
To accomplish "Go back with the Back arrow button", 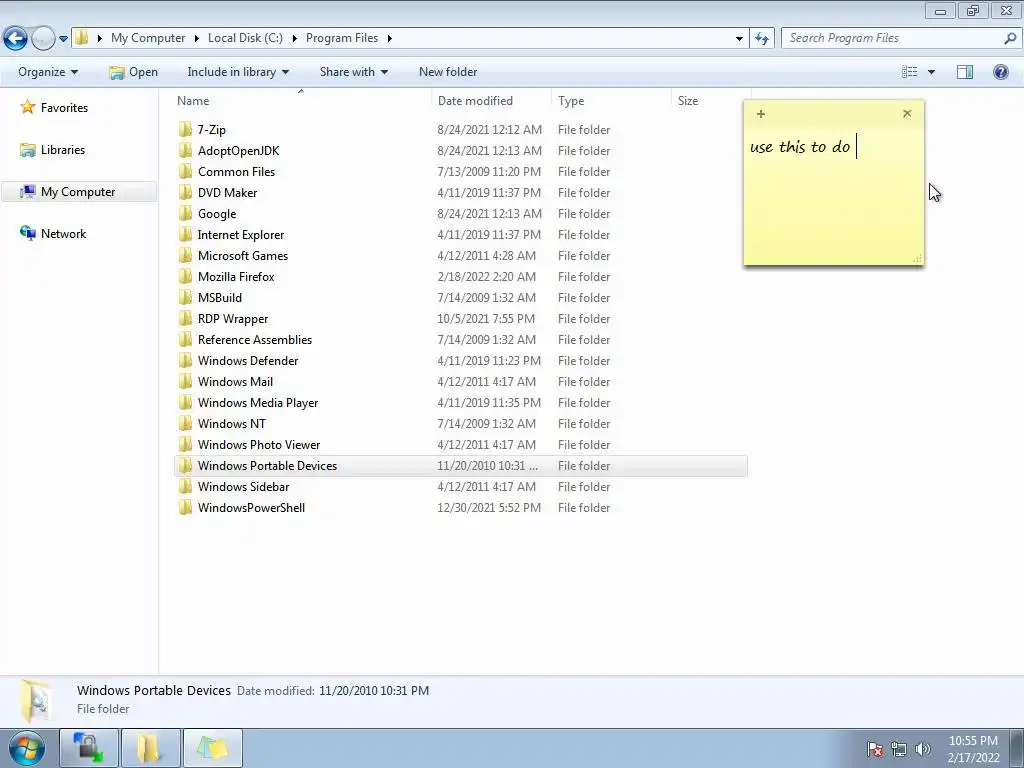I will pos(16,38).
